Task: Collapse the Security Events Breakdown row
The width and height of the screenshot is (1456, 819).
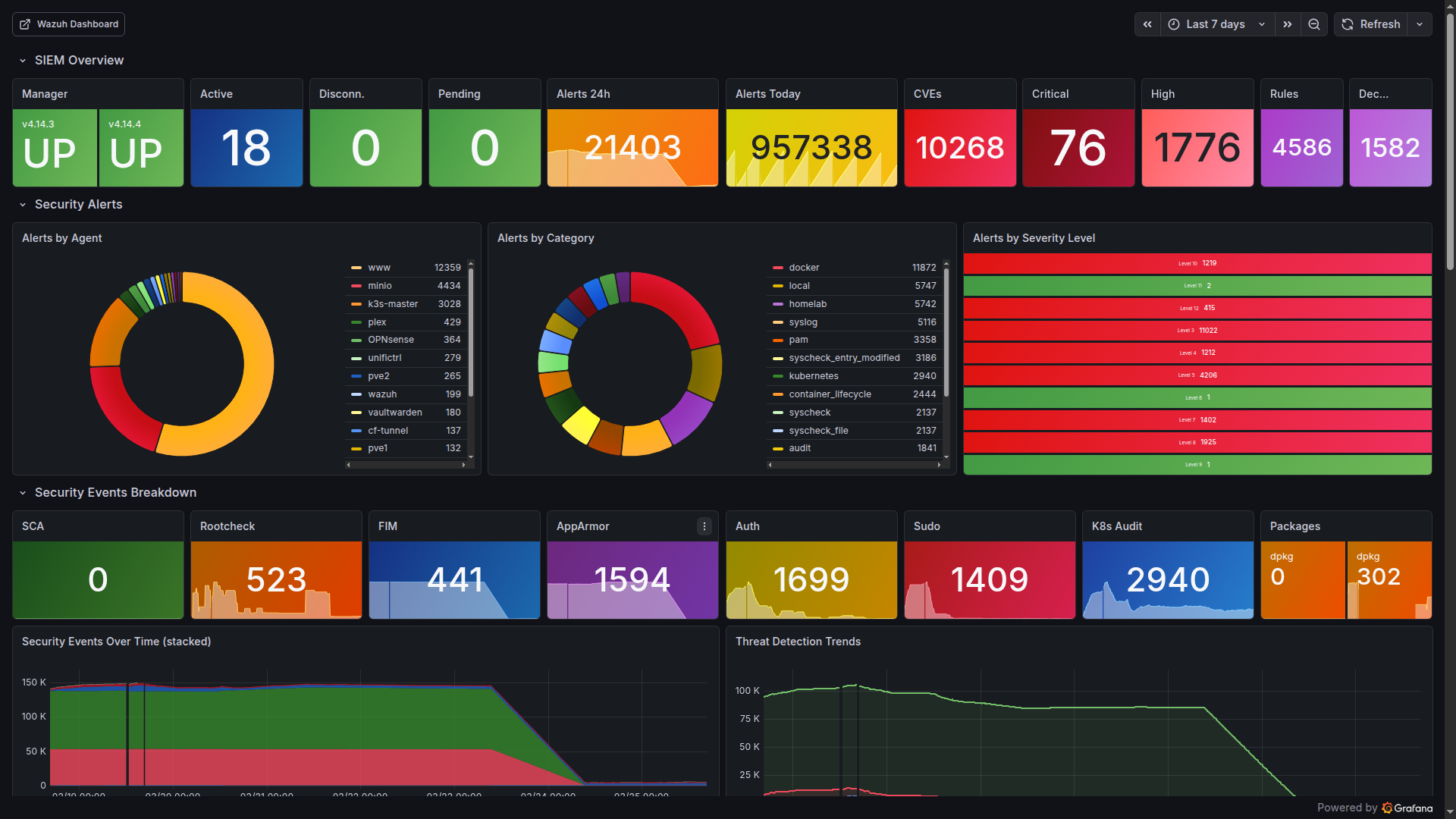Action: coord(23,493)
